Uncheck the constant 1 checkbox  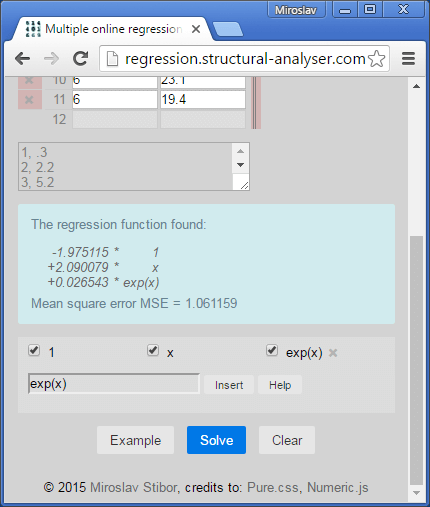[34, 351]
